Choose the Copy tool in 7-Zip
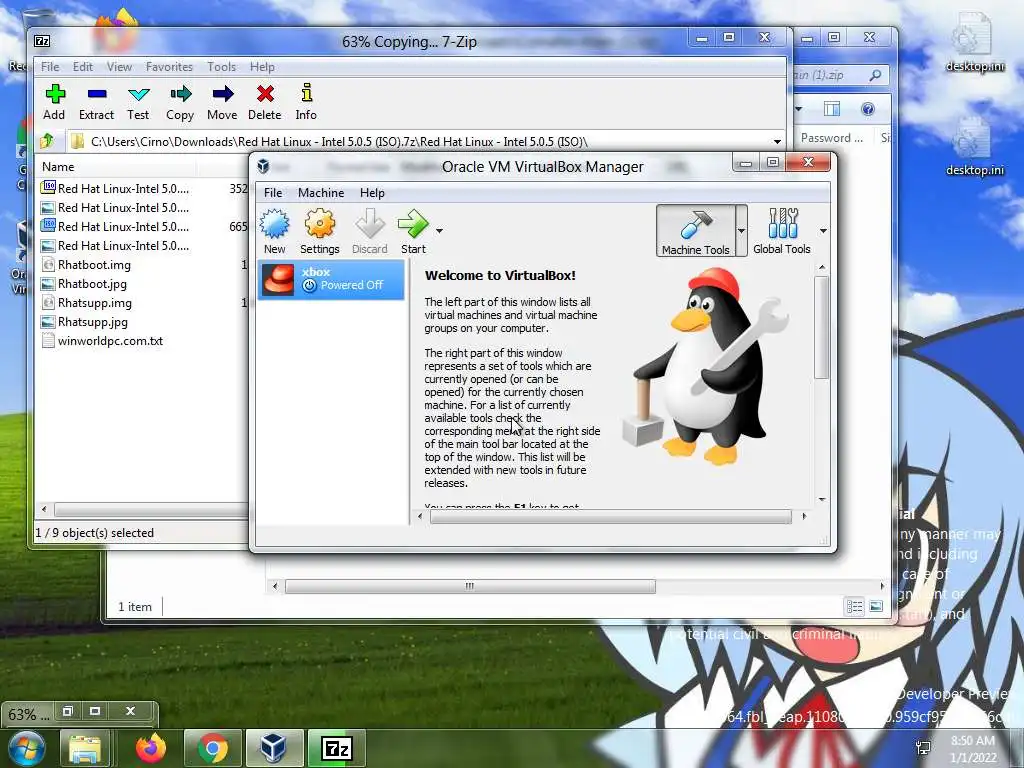This screenshot has width=1024, height=768. click(x=180, y=102)
